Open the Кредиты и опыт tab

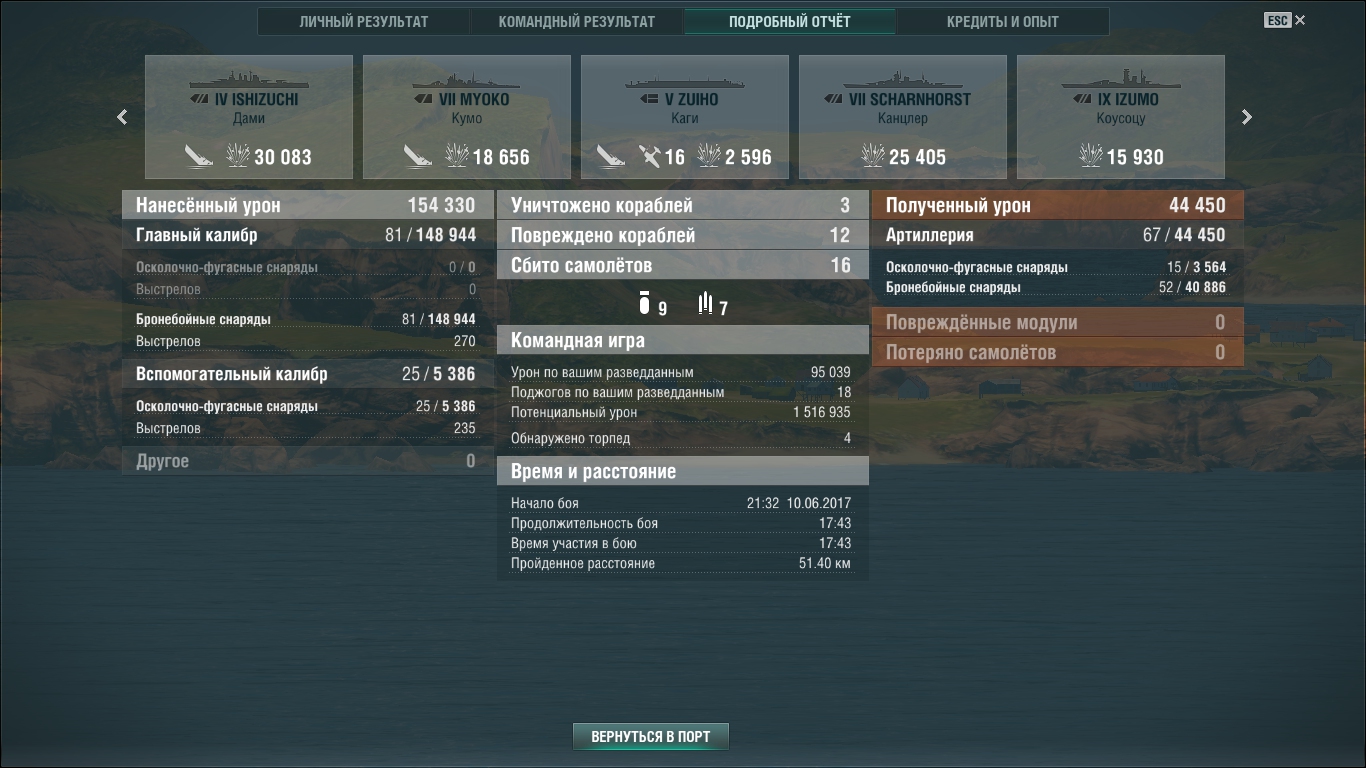coord(1003,21)
